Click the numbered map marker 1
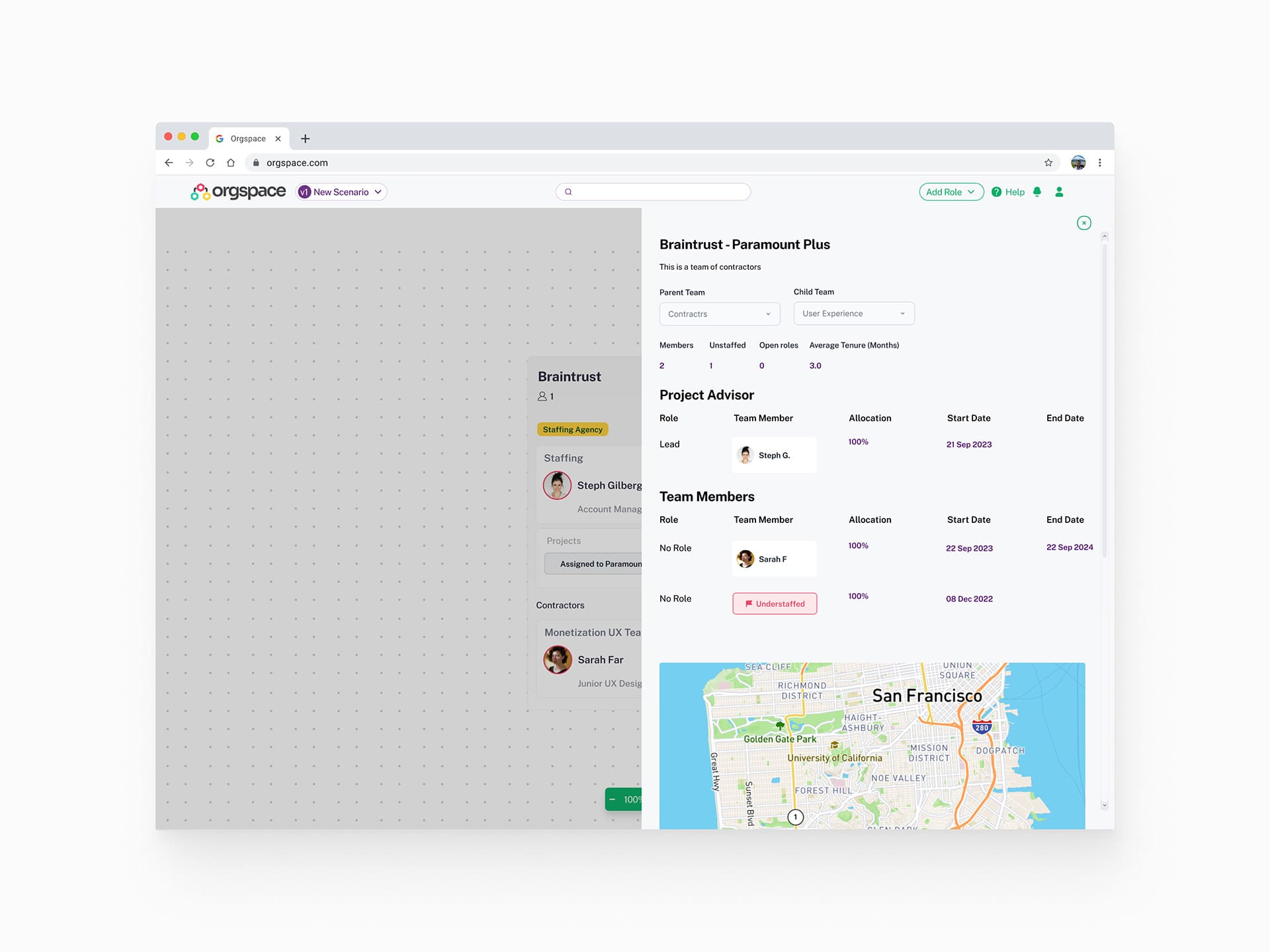1270x952 pixels. pyautogui.click(x=795, y=817)
